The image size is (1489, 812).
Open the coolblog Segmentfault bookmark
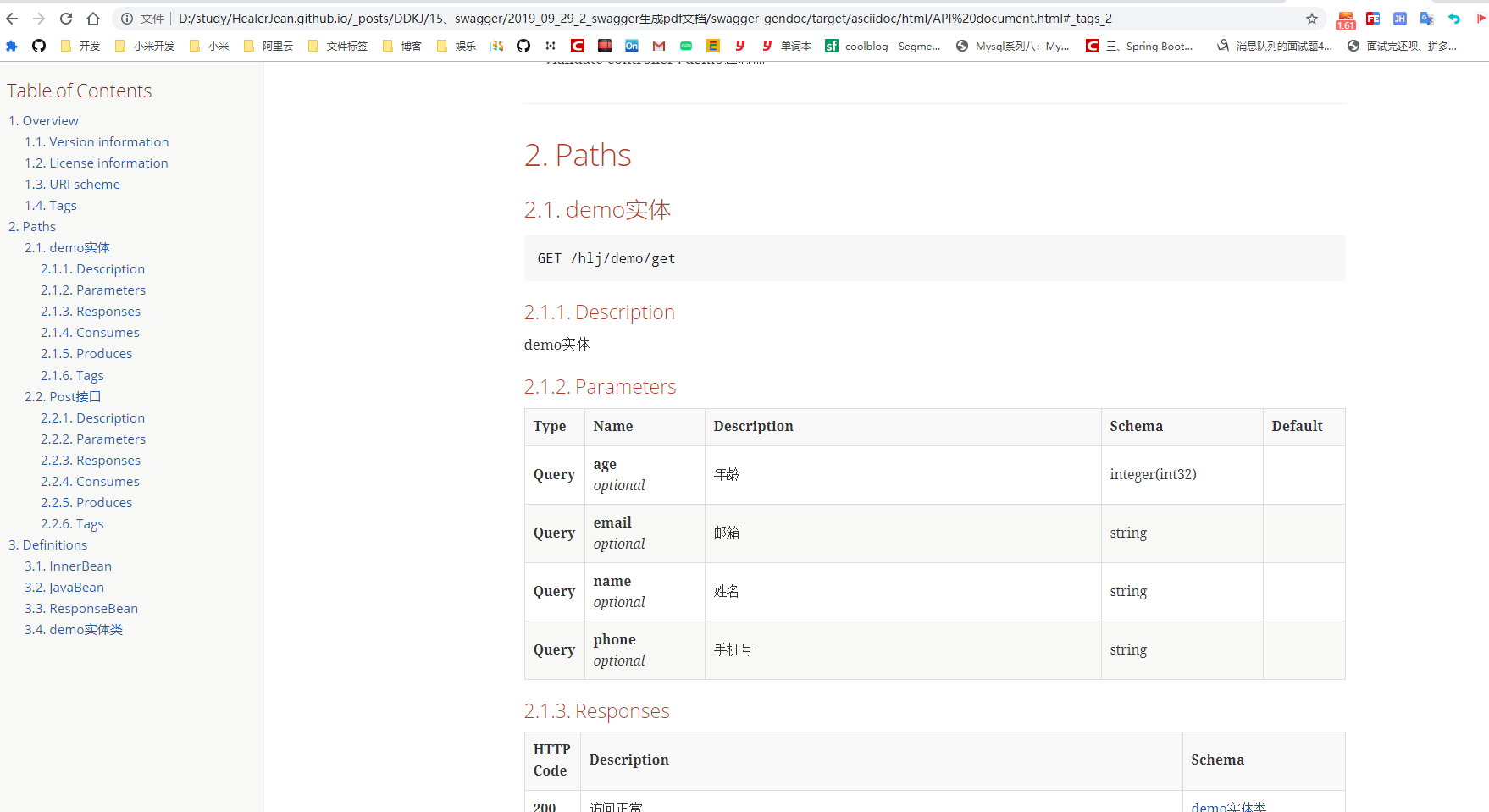point(883,46)
